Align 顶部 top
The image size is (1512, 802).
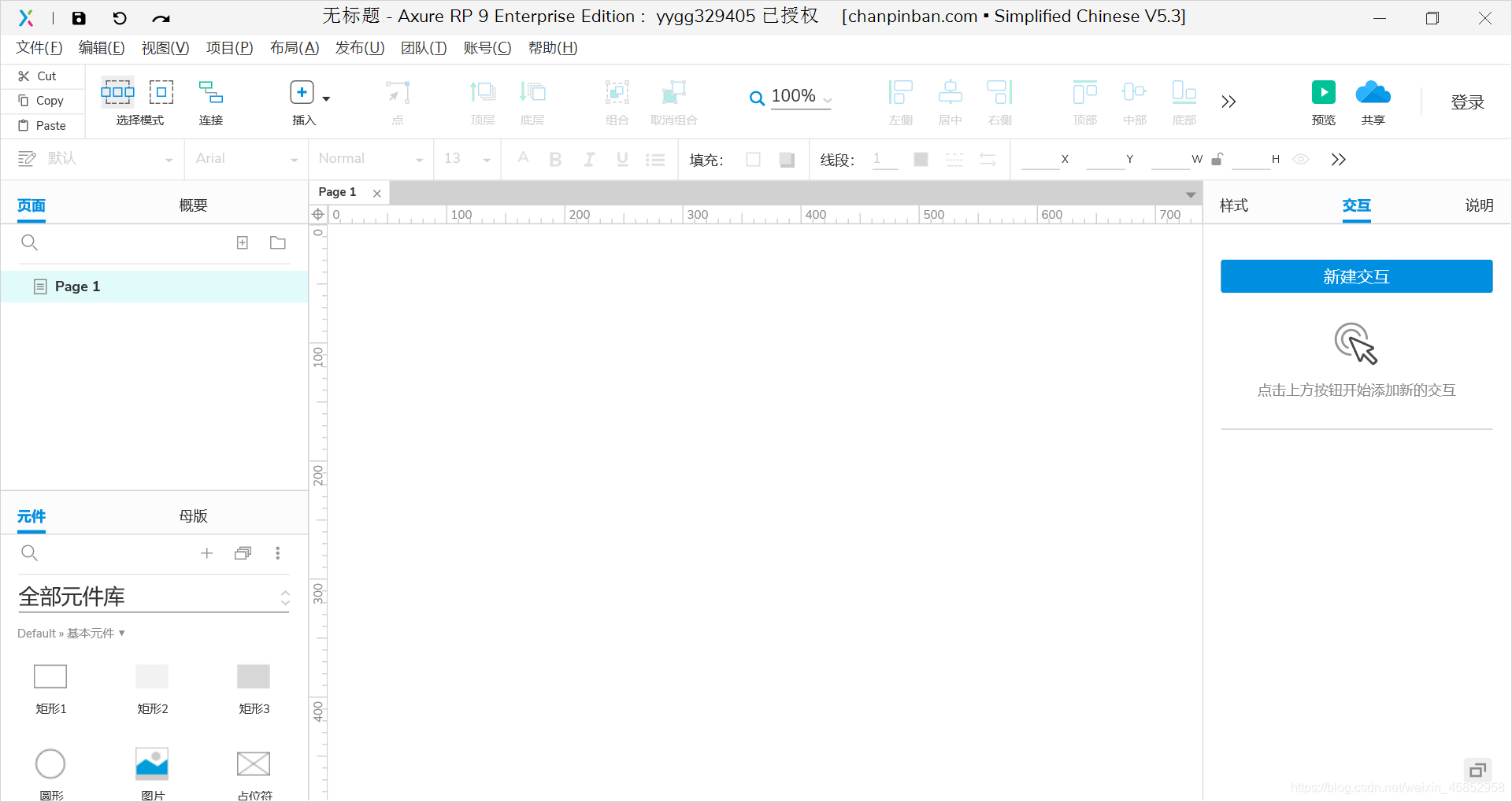(1084, 102)
